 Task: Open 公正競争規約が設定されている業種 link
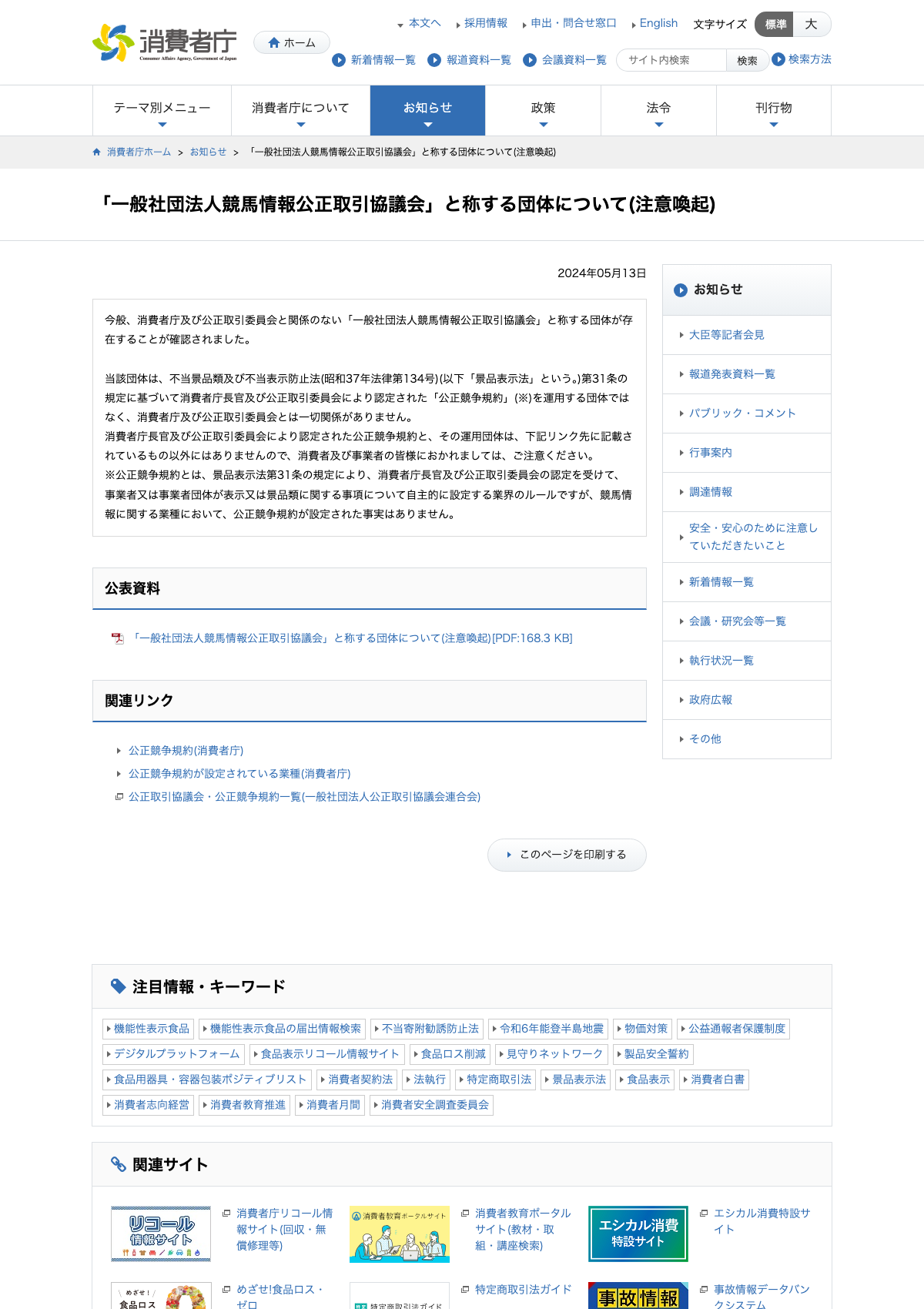239,774
